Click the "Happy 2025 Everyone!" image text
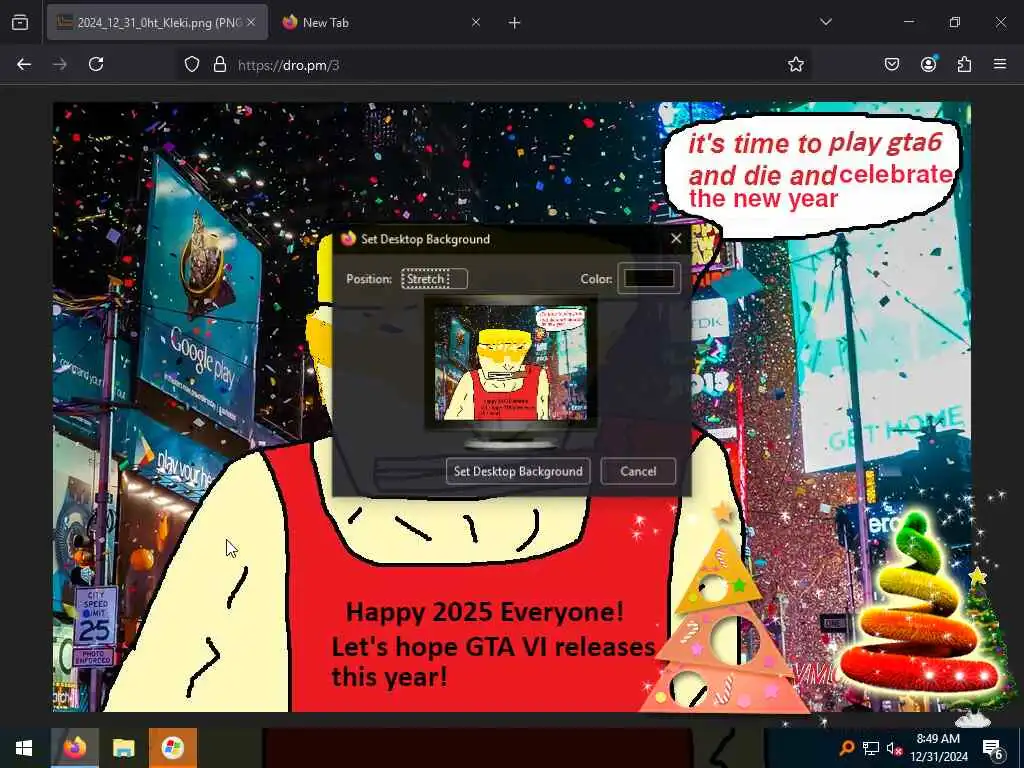 [485, 613]
